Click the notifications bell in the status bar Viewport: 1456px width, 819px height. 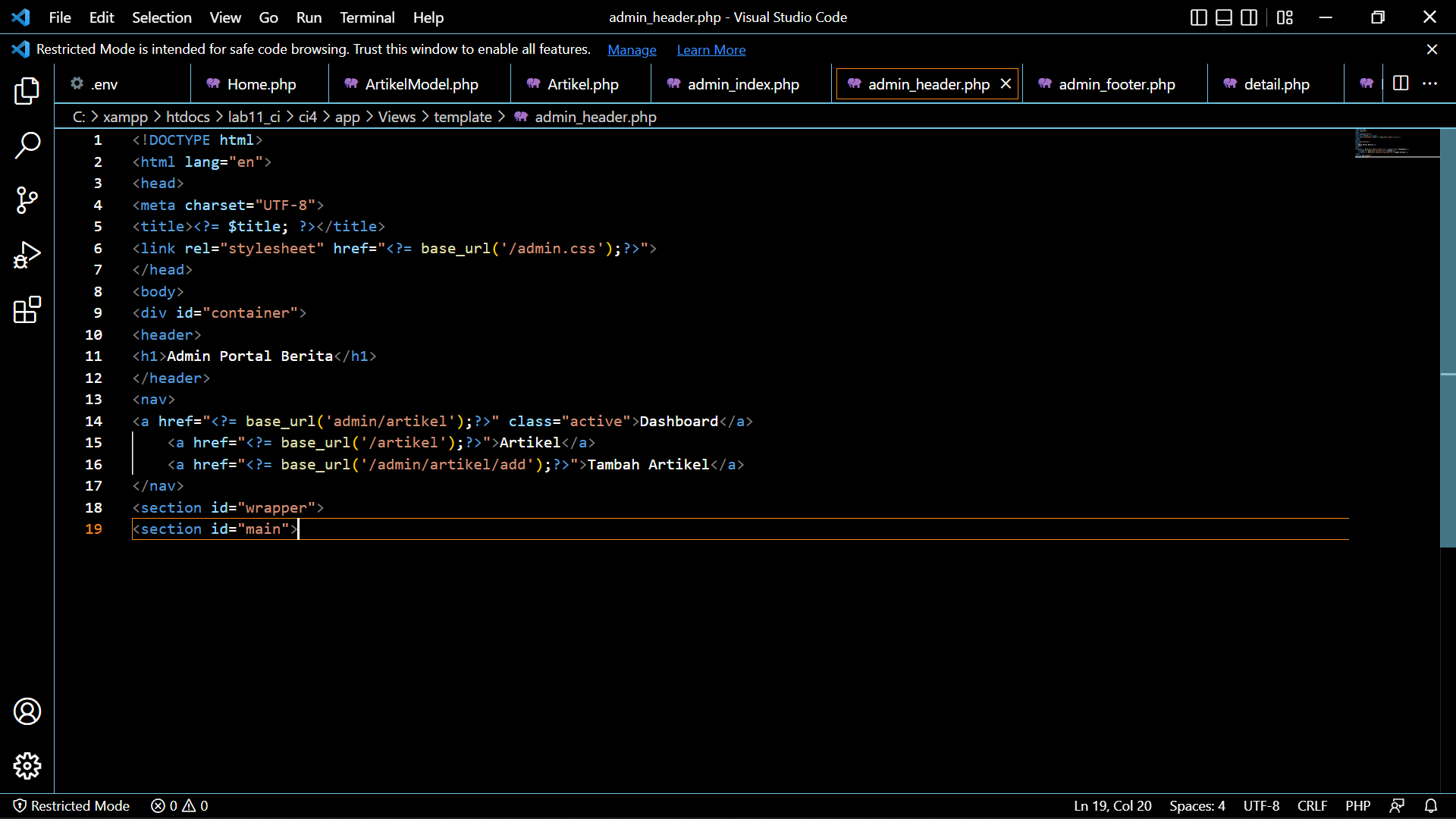point(1432,806)
